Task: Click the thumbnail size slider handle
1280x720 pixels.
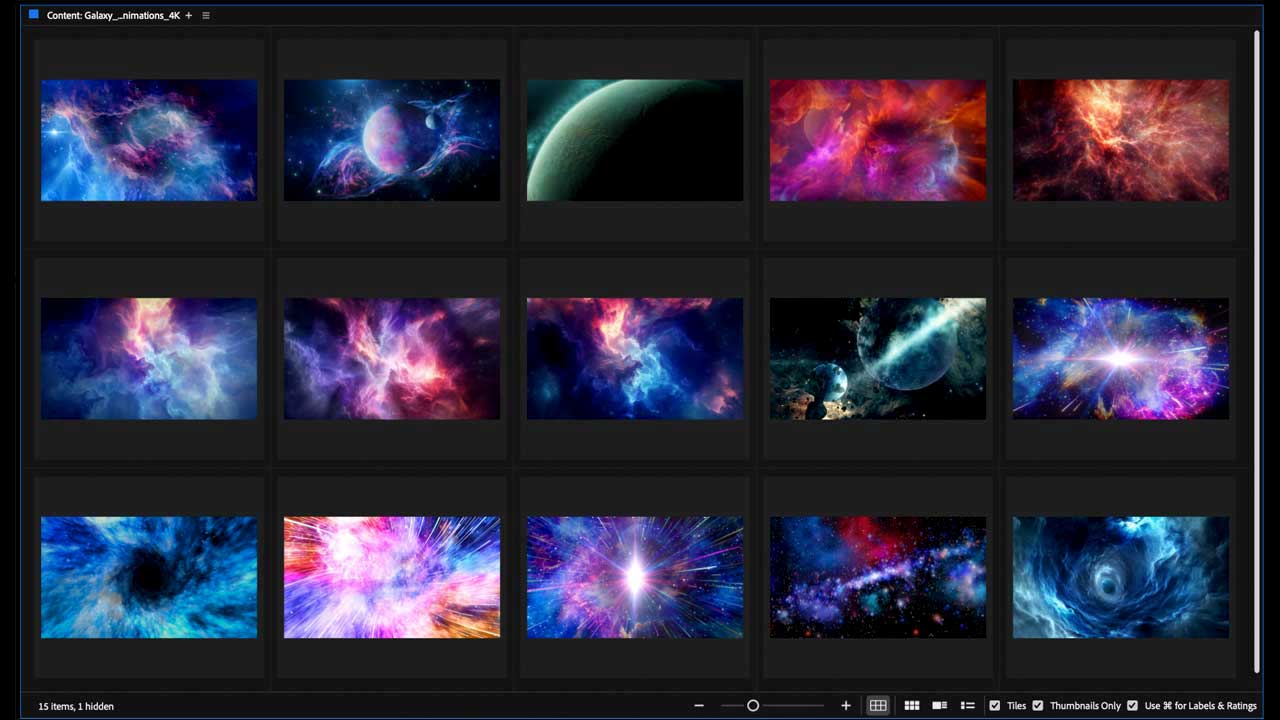Action: 753,706
